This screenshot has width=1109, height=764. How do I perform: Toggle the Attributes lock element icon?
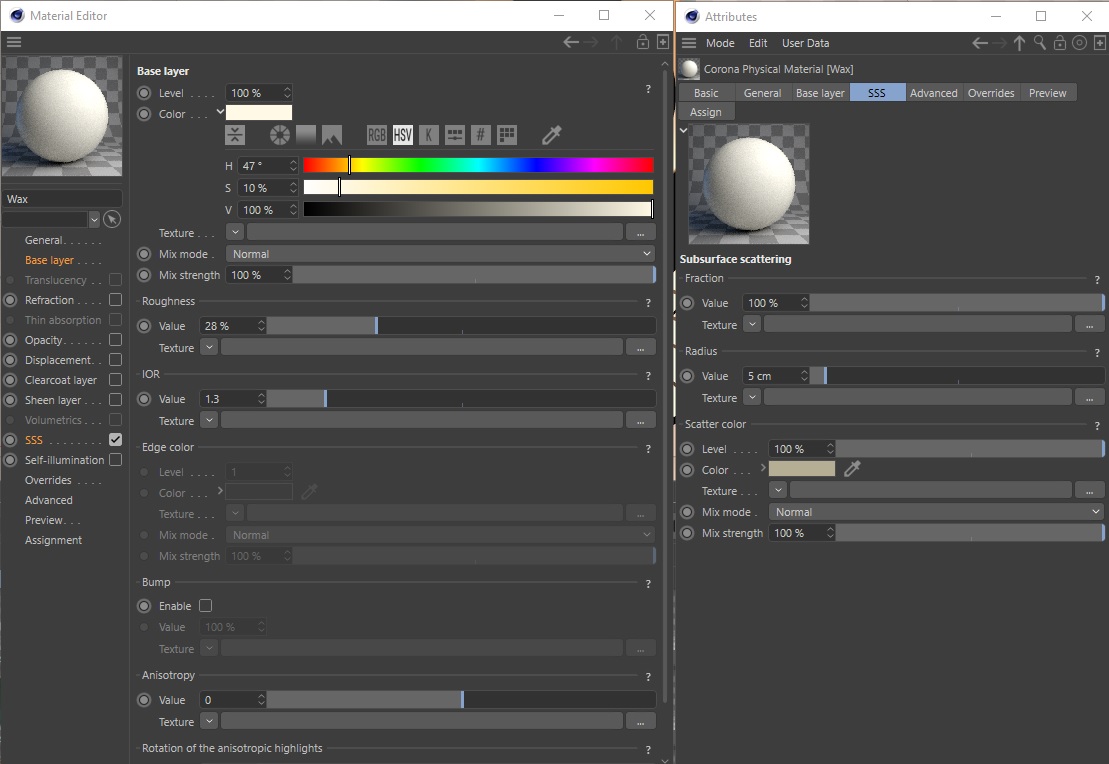(1059, 43)
